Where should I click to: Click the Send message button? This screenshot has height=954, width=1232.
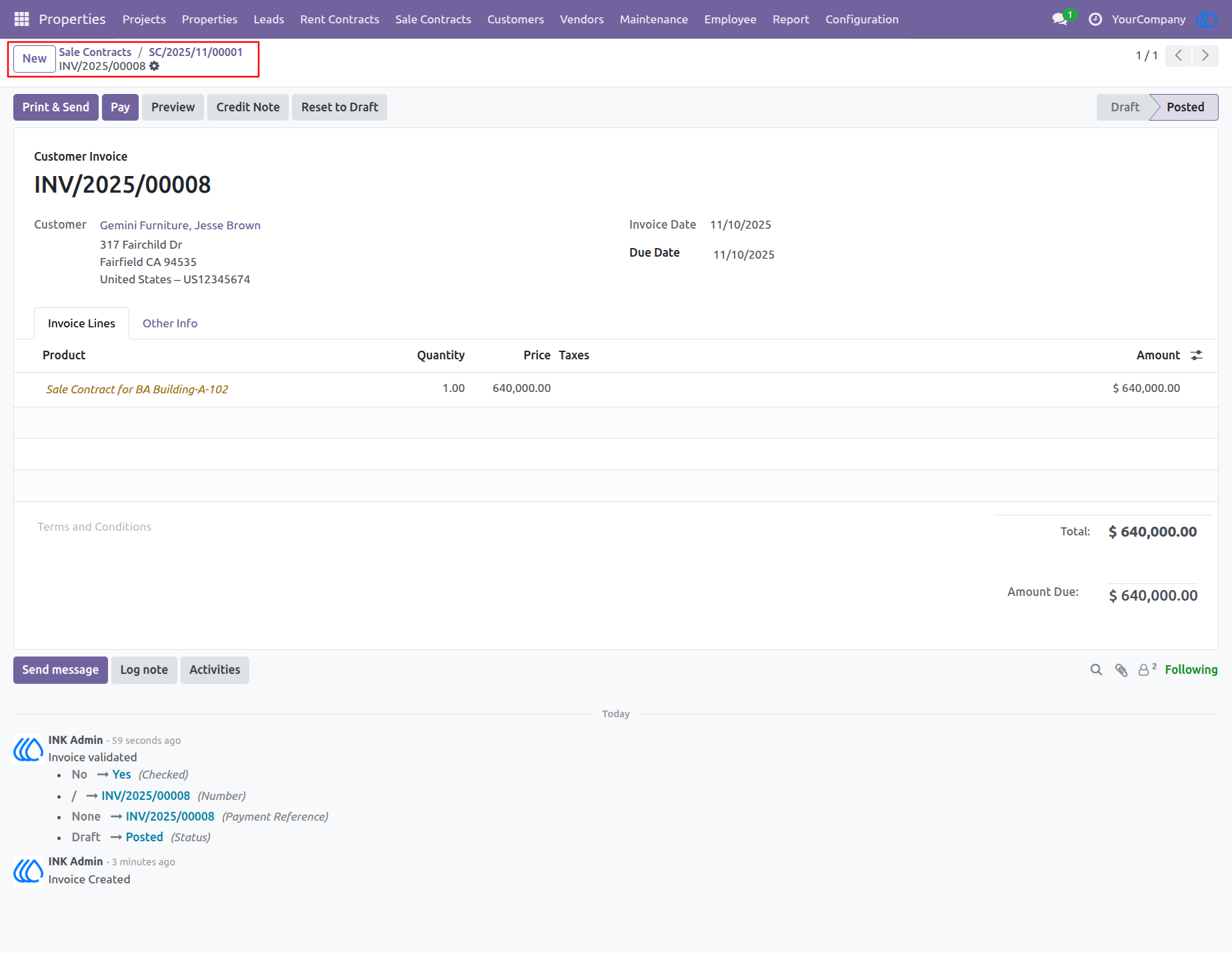pos(61,670)
